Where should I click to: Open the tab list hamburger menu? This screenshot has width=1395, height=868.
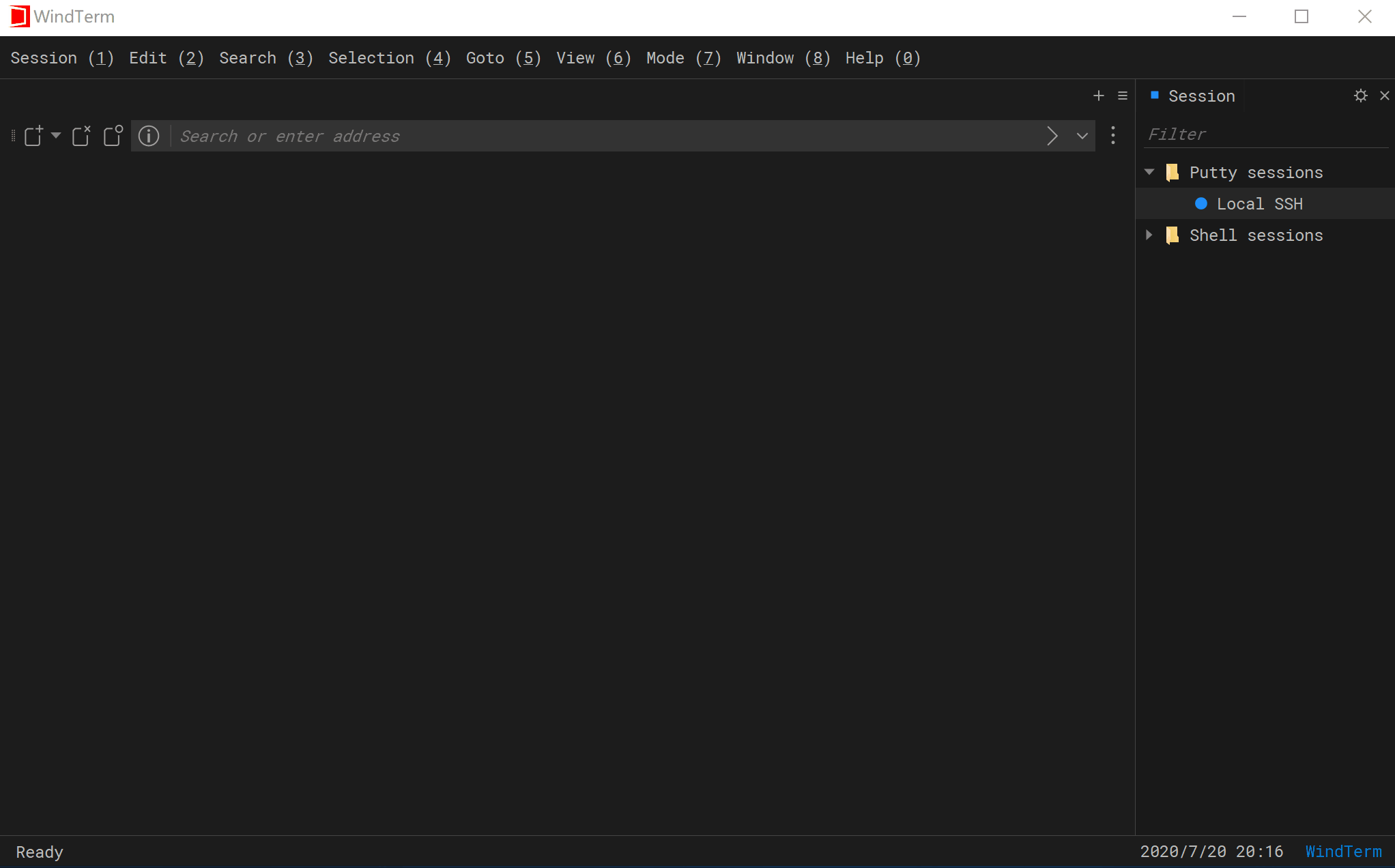coord(1123,96)
